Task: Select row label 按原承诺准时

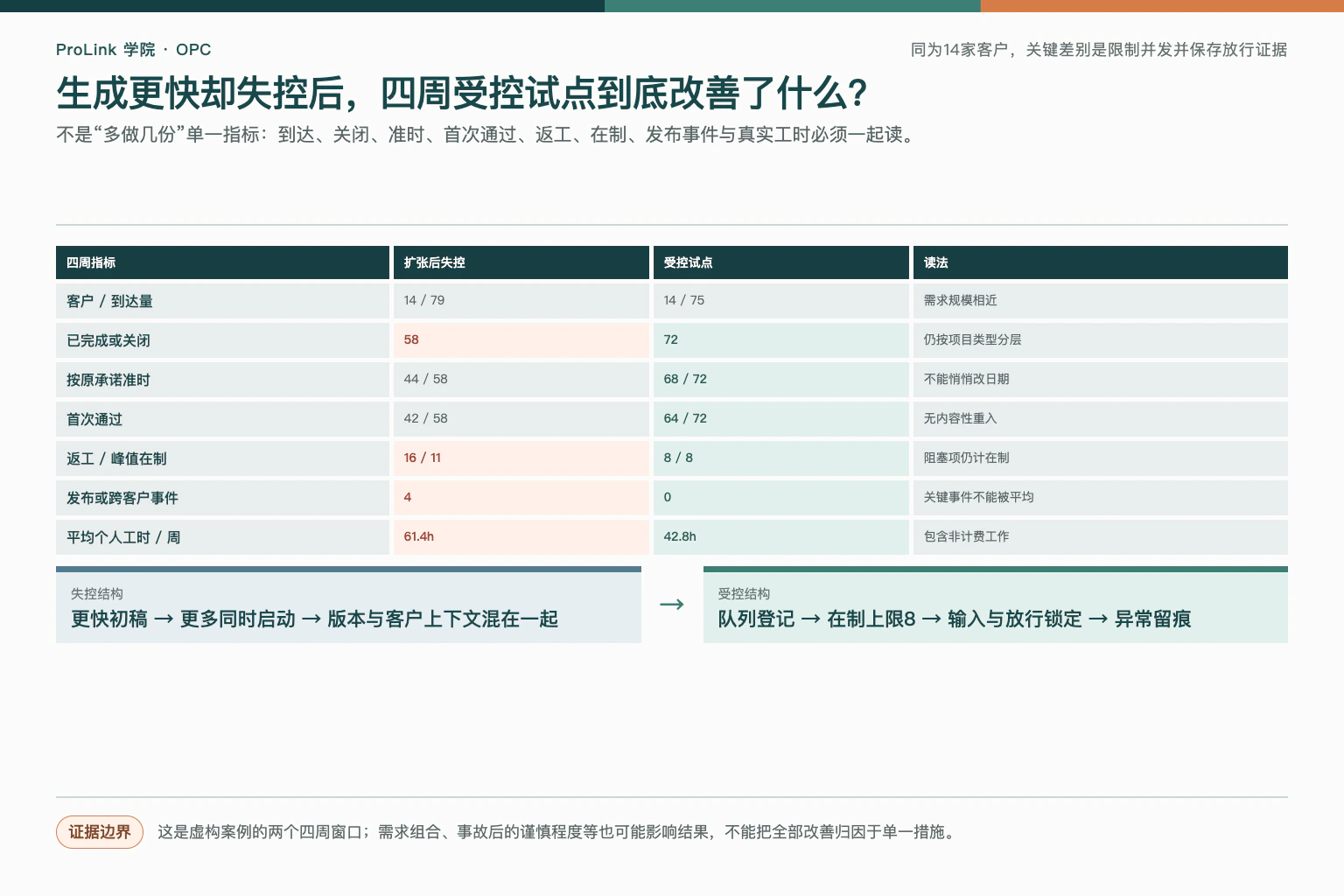Action: point(108,380)
